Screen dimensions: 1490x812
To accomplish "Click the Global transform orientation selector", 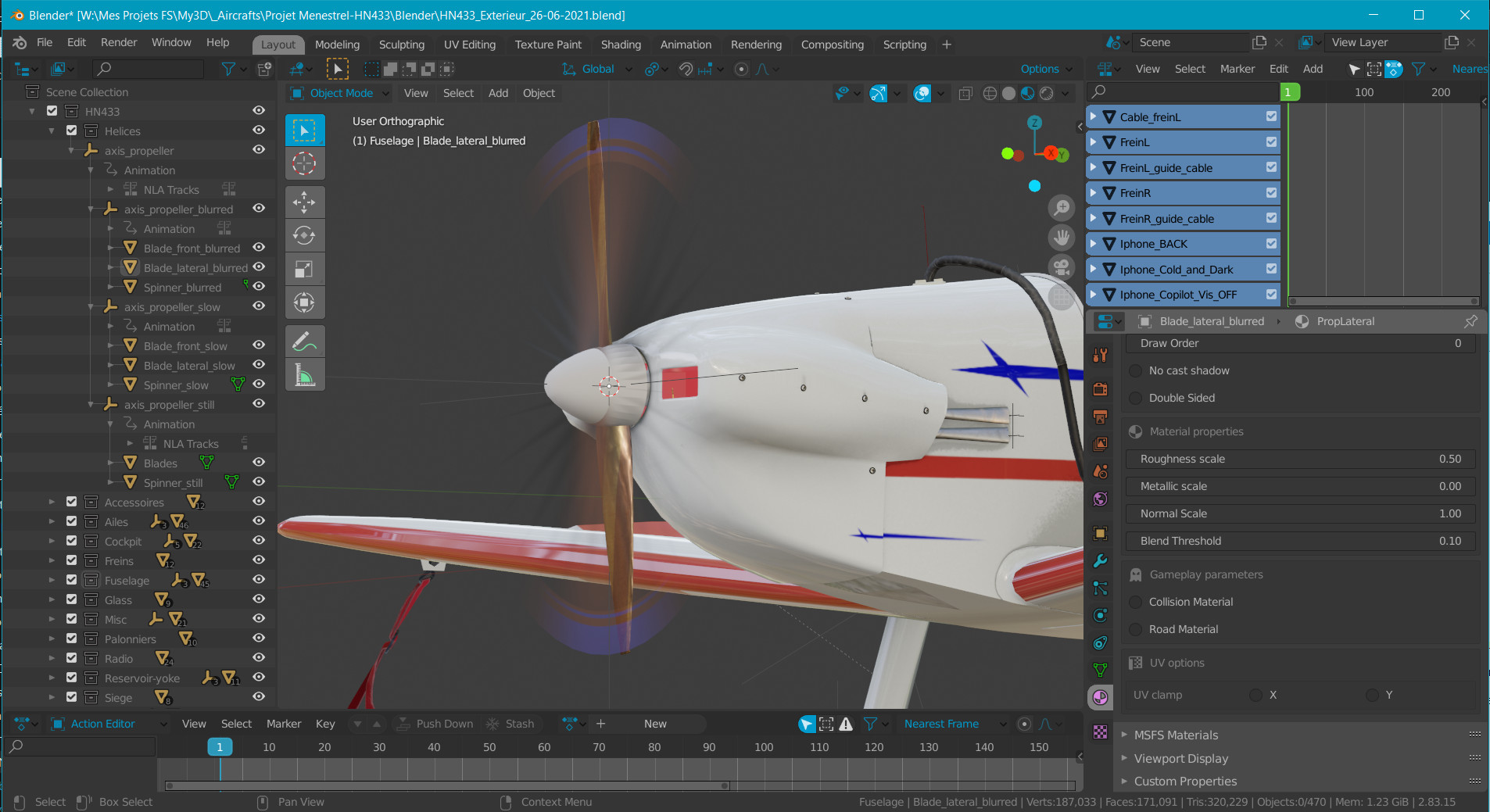I will click(x=597, y=69).
